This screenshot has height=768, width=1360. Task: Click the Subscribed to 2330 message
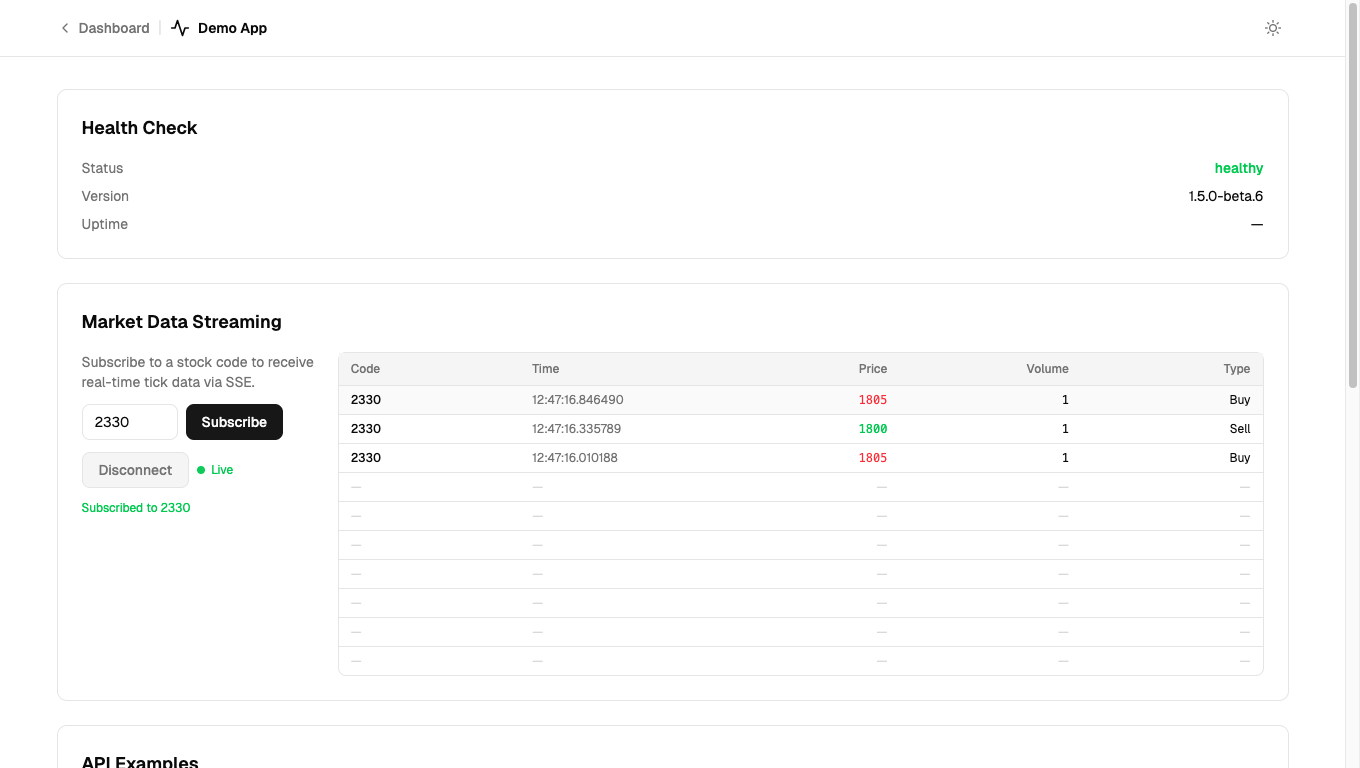point(136,508)
